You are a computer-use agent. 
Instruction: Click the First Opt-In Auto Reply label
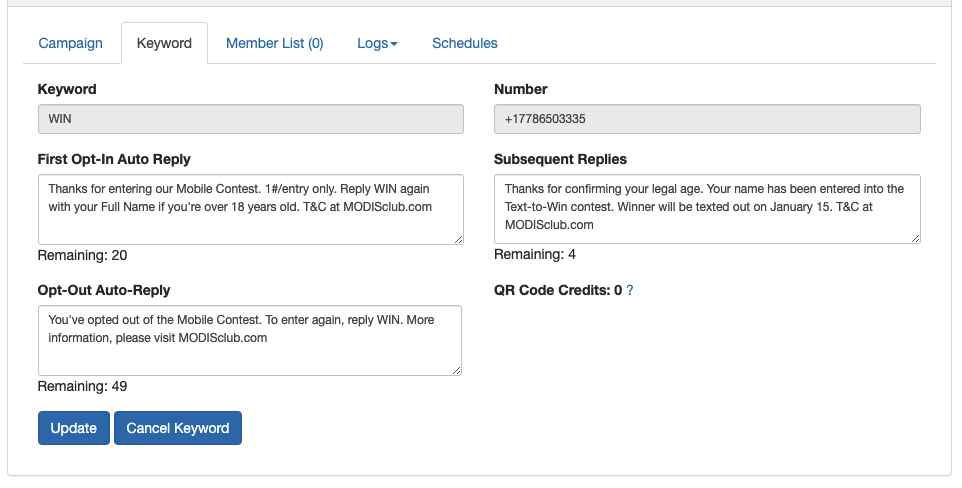pyautogui.click(x=114, y=159)
